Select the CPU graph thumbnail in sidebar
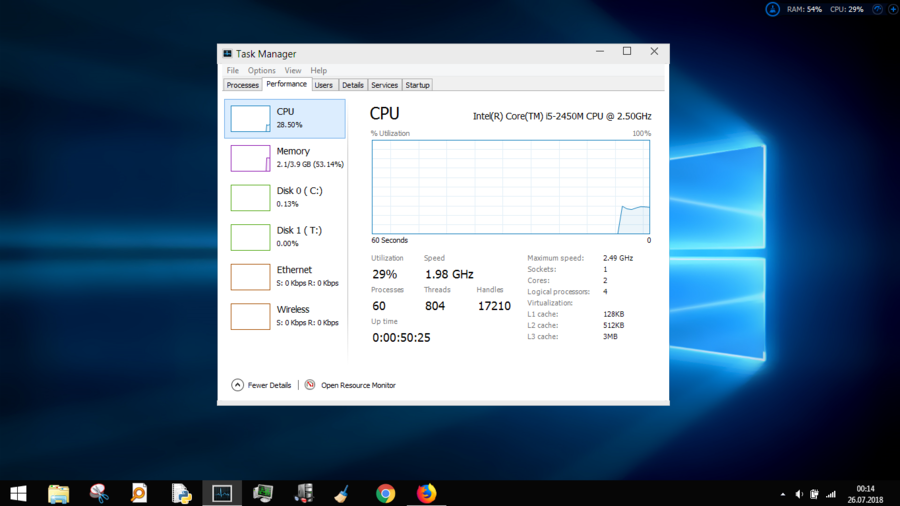The height and width of the screenshot is (506, 900). click(x=250, y=119)
